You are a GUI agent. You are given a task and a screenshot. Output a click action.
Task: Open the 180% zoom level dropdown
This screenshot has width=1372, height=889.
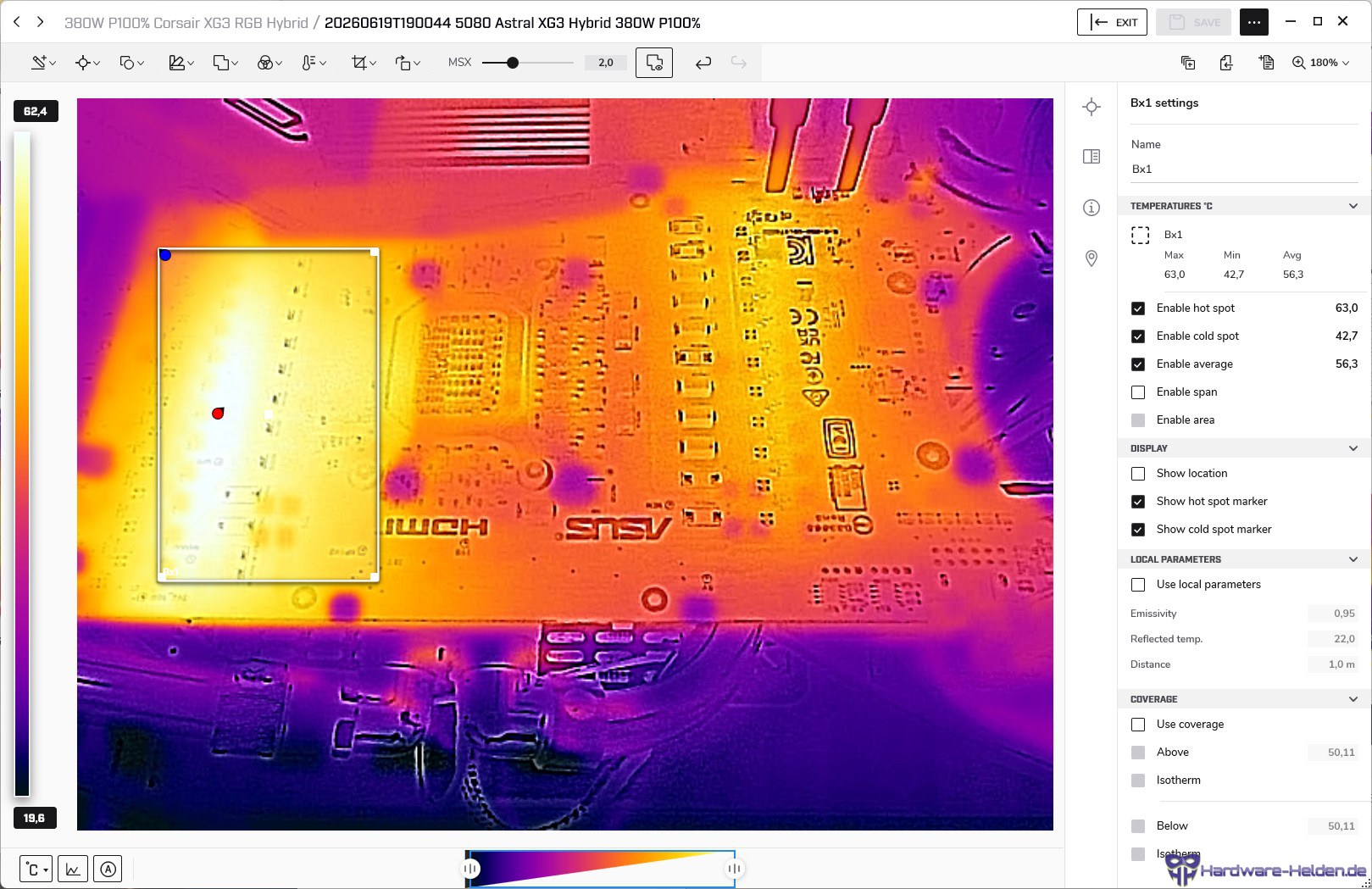[x=1321, y=63]
